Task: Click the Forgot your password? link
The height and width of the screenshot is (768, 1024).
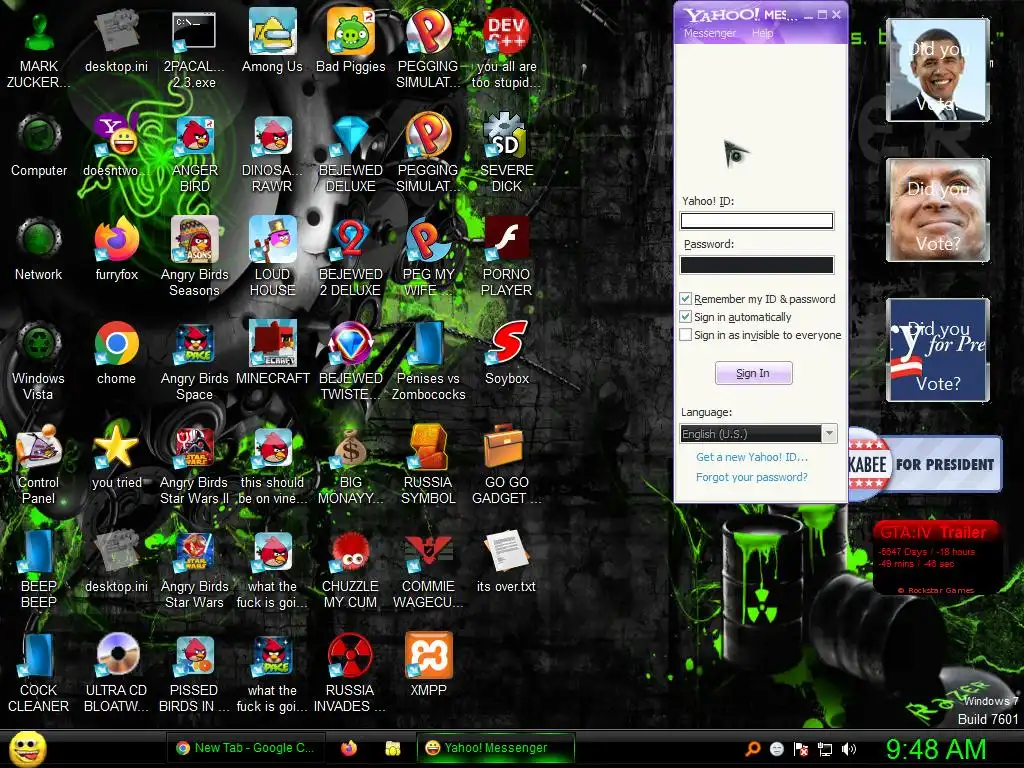Action: tap(752, 477)
